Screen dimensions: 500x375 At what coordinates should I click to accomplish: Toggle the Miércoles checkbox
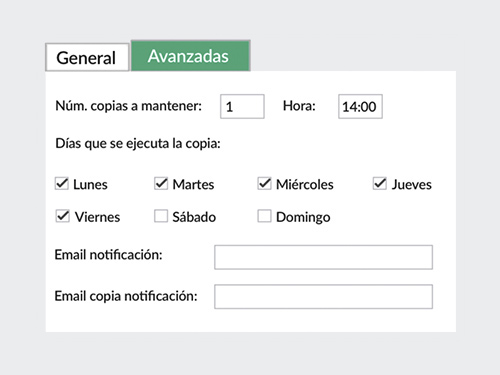click(264, 184)
